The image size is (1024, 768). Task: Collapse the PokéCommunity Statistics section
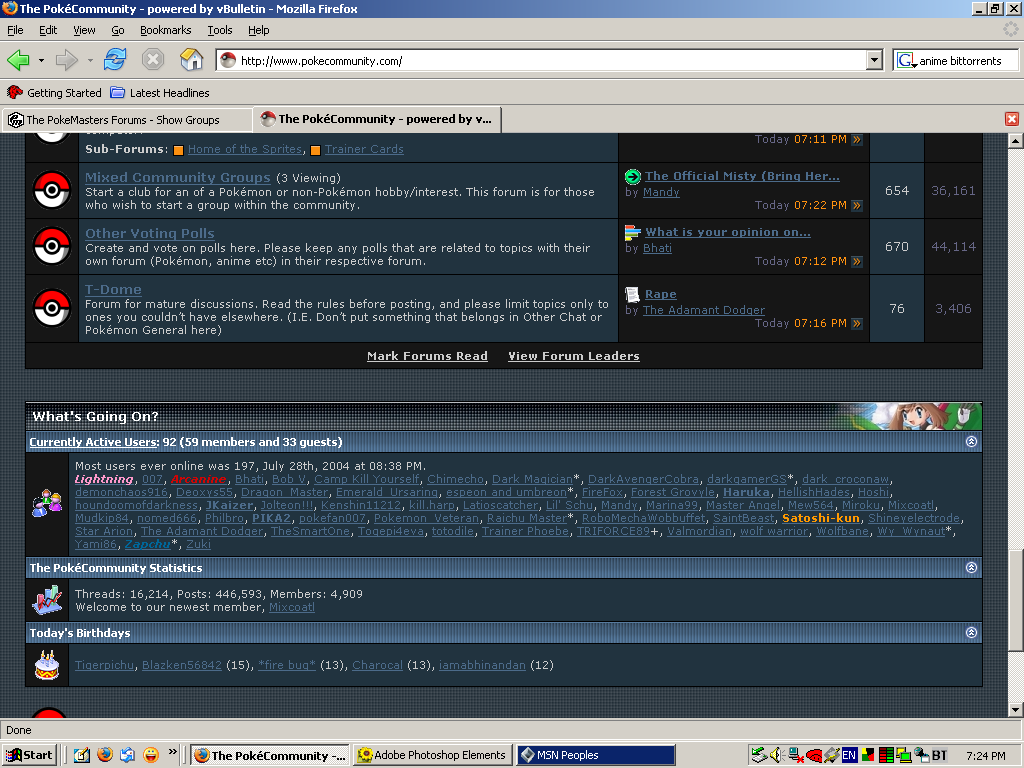pyautogui.click(x=971, y=568)
